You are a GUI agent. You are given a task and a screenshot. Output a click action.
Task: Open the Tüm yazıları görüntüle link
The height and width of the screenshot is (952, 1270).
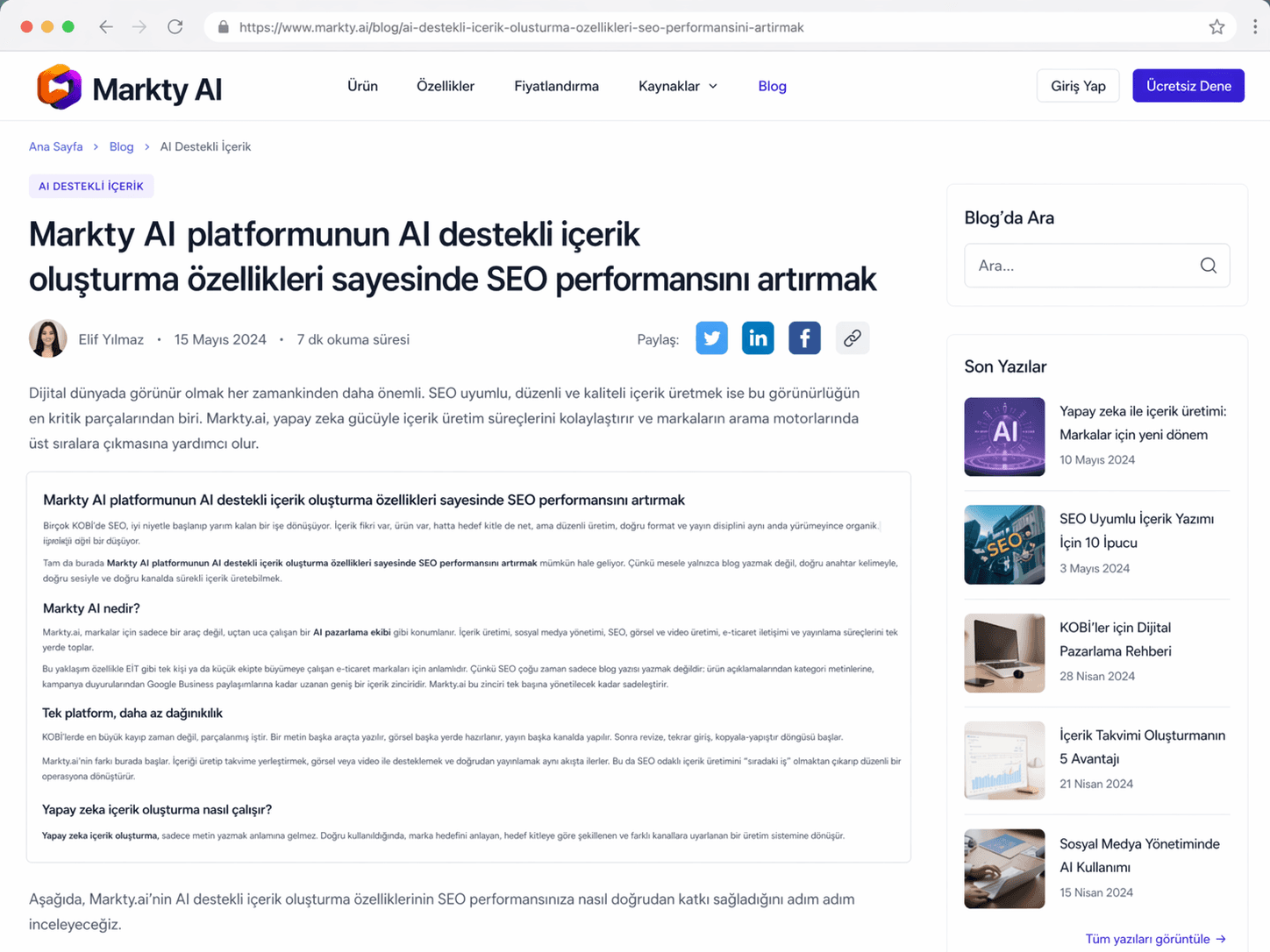pos(1154,939)
